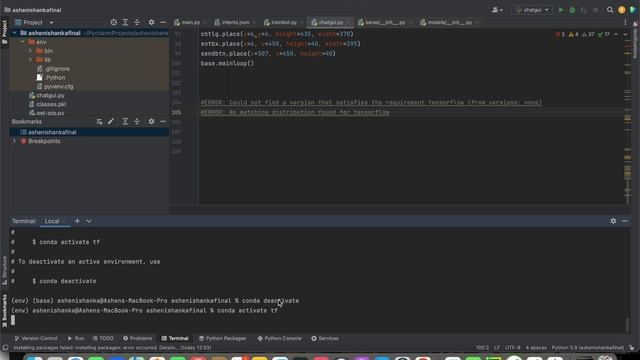Click Bookmarks group-by icon
This screenshot has width=640, height=360.
[x=99, y=122]
